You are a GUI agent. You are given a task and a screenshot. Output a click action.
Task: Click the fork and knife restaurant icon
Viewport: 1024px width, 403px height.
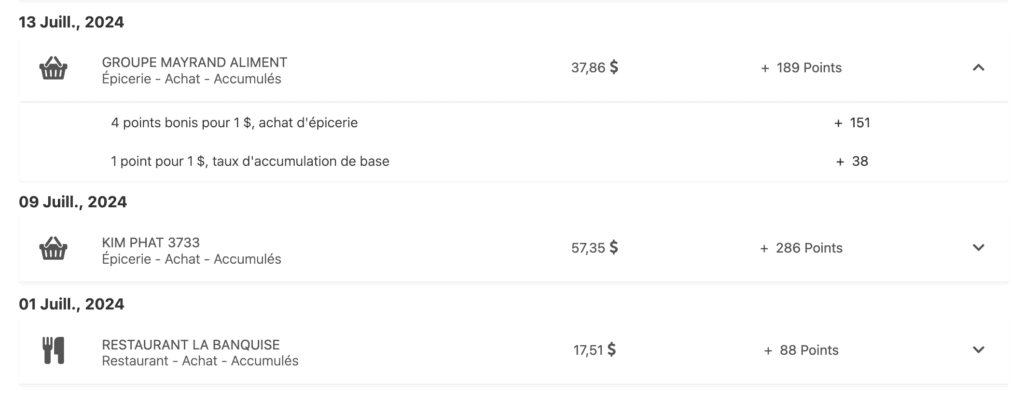click(x=52, y=351)
